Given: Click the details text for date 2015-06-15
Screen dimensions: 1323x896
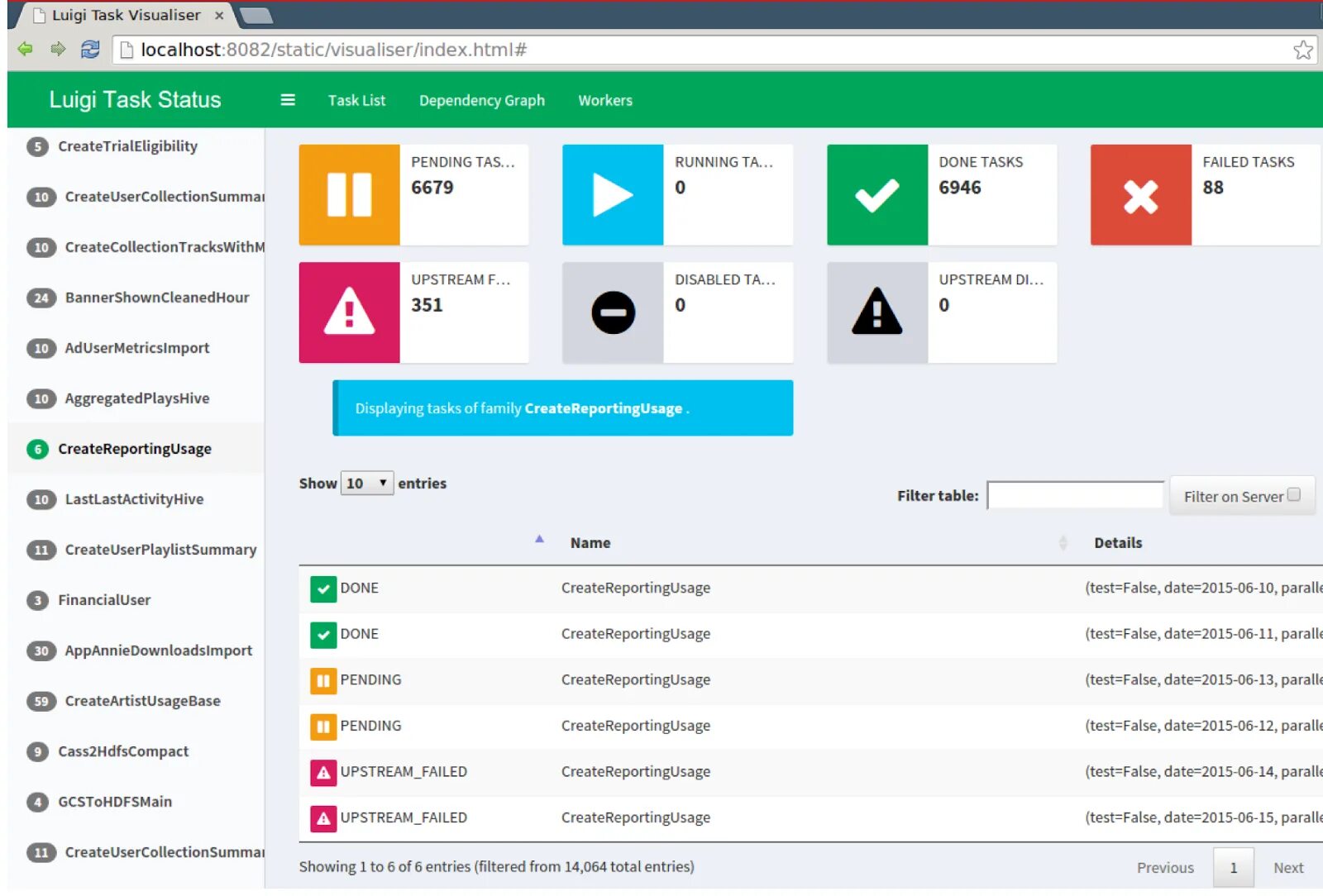Looking at the screenshot, I should 1203,818.
